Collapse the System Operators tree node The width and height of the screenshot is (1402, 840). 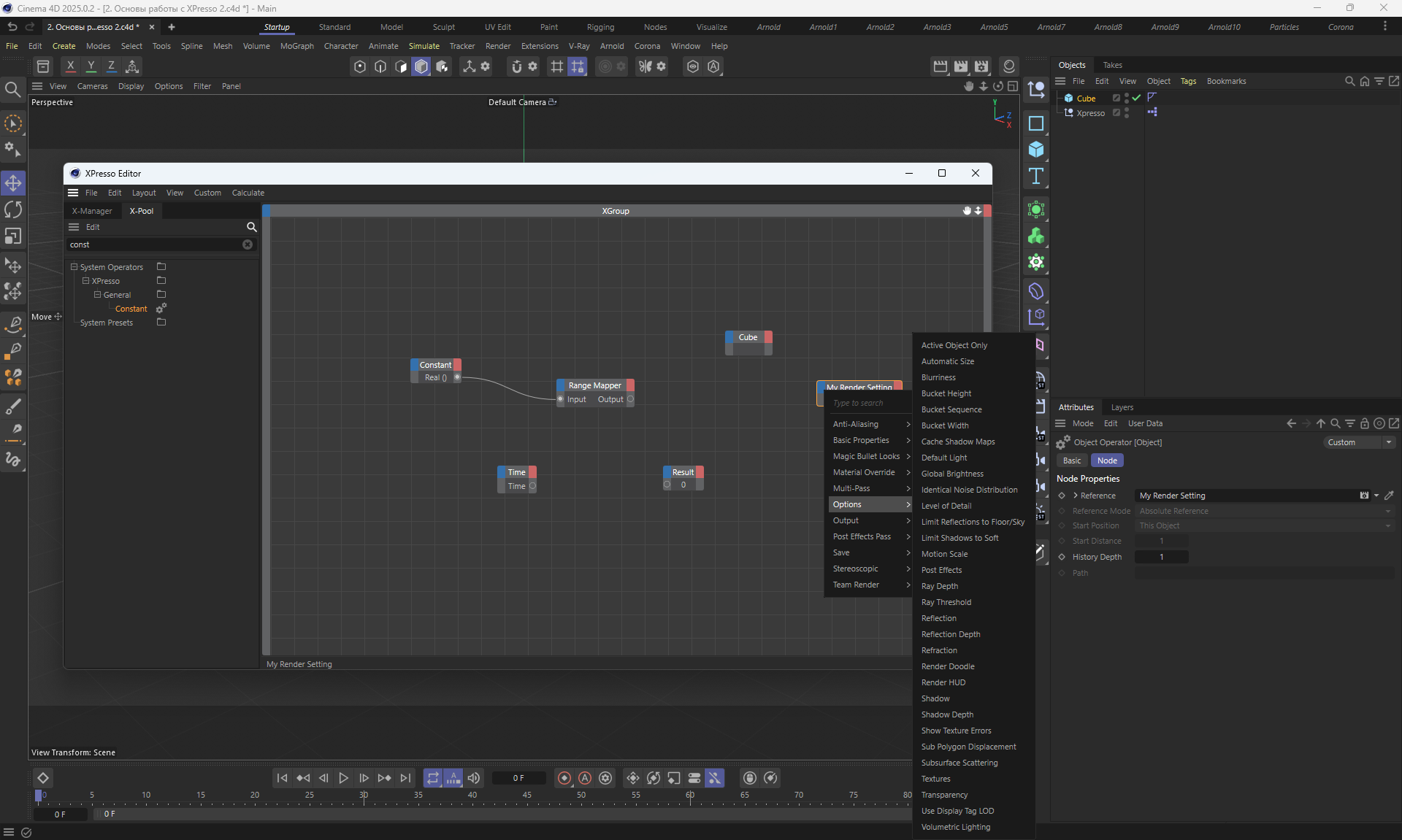[74, 267]
